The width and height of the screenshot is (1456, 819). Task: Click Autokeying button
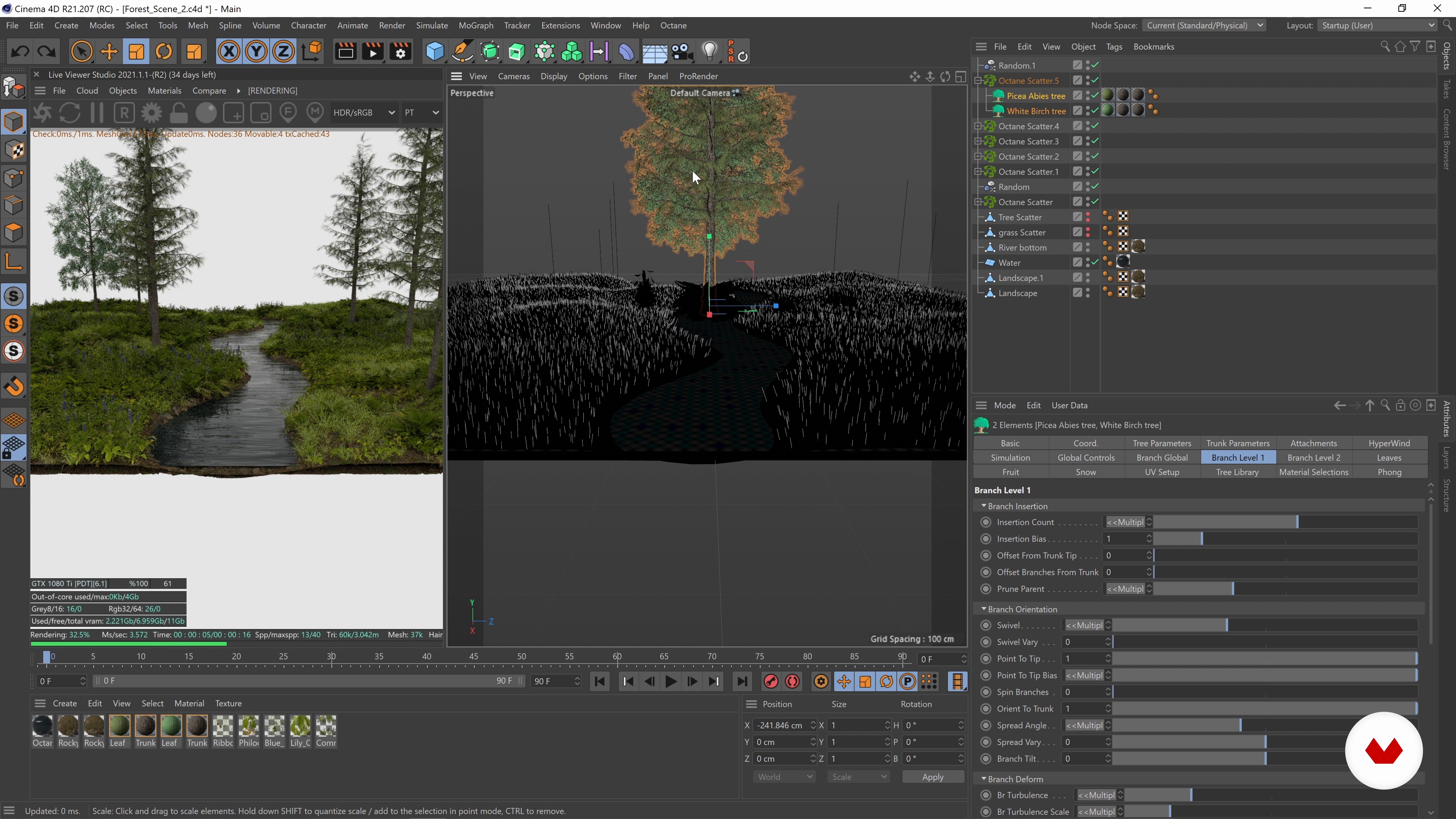pos(792,682)
